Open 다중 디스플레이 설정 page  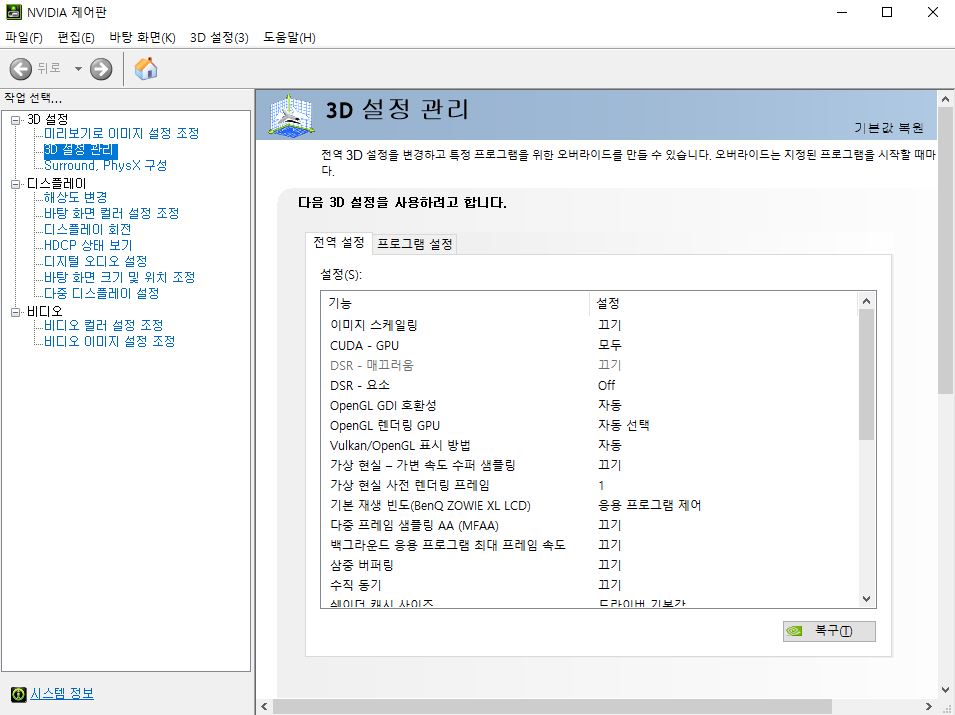point(102,293)
